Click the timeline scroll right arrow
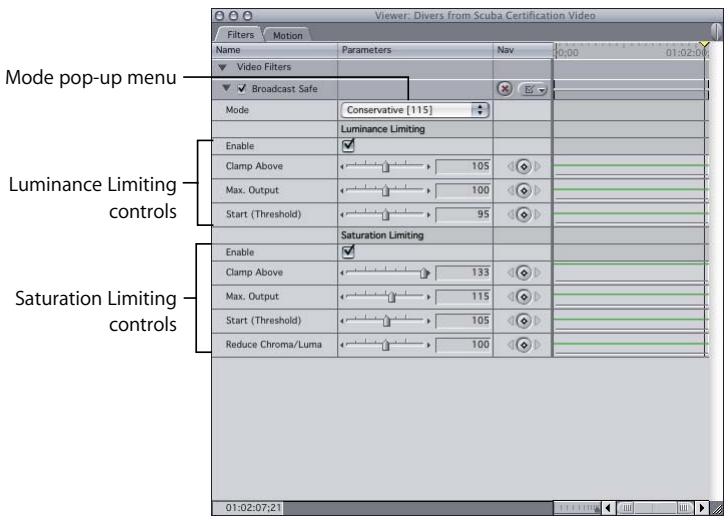This screenshot has height=520, width=728. (x=702, y=508)
